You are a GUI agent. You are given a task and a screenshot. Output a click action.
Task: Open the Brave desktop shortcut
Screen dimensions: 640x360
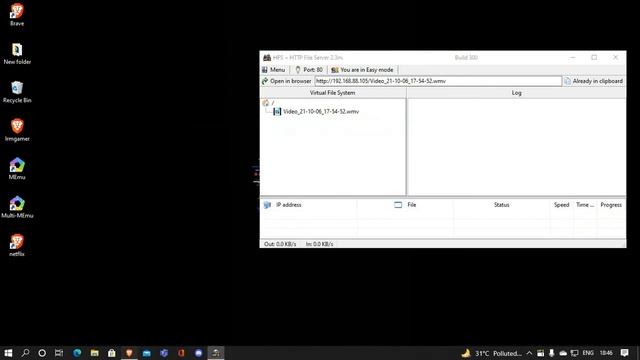point(17,15)
